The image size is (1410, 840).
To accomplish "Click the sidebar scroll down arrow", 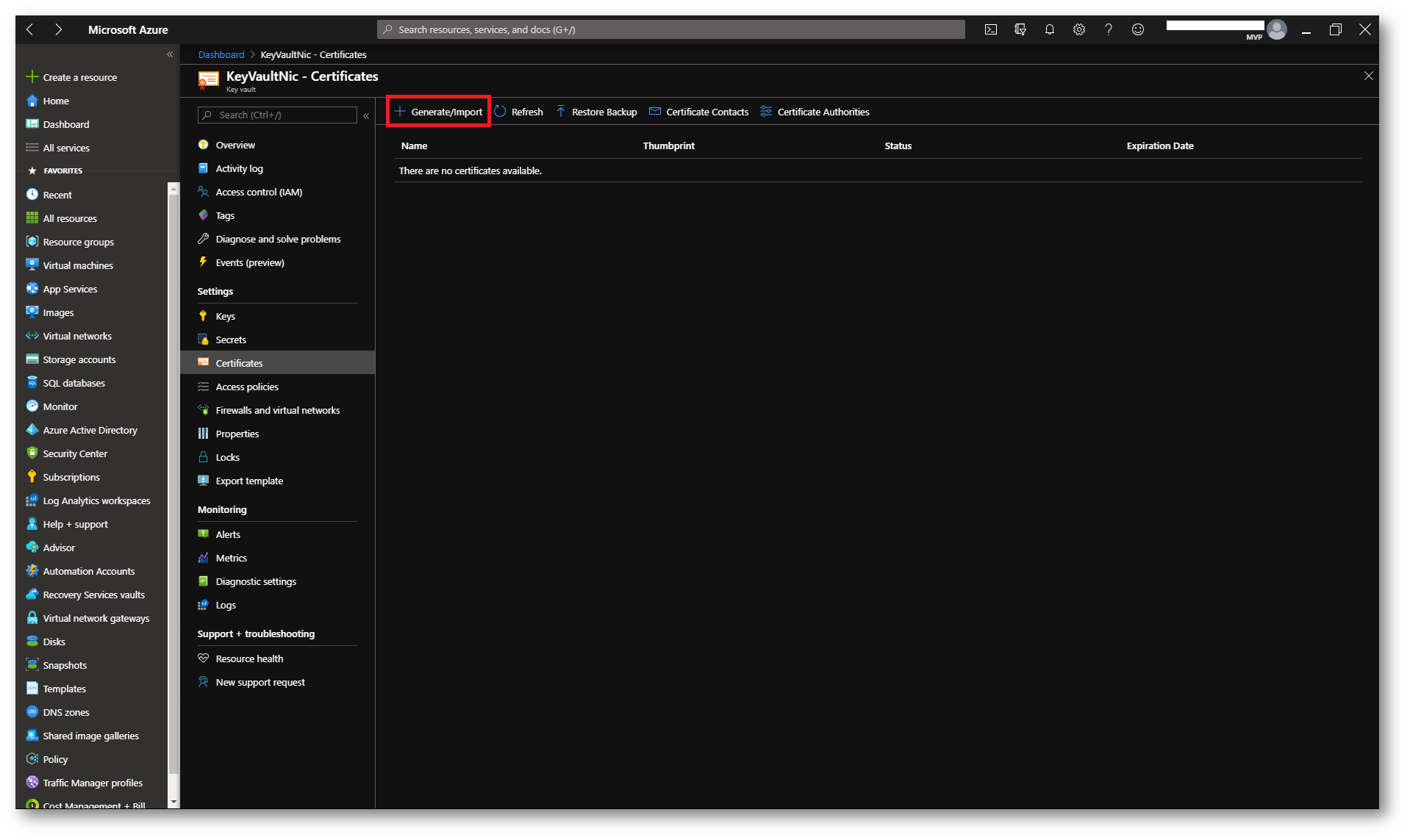I will click(x=173, y=802).
